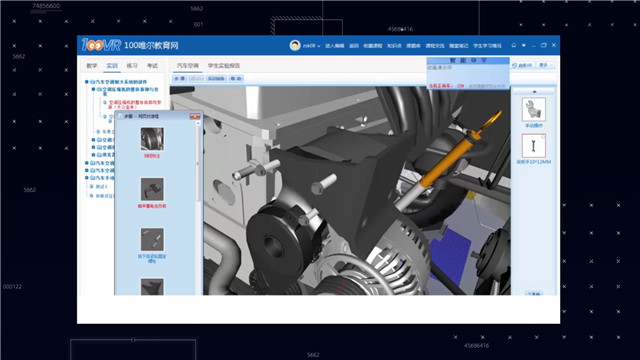This screenshot has height=360, width=640.
Task: Click the notification bell icon
Action: tap(513, 45)
